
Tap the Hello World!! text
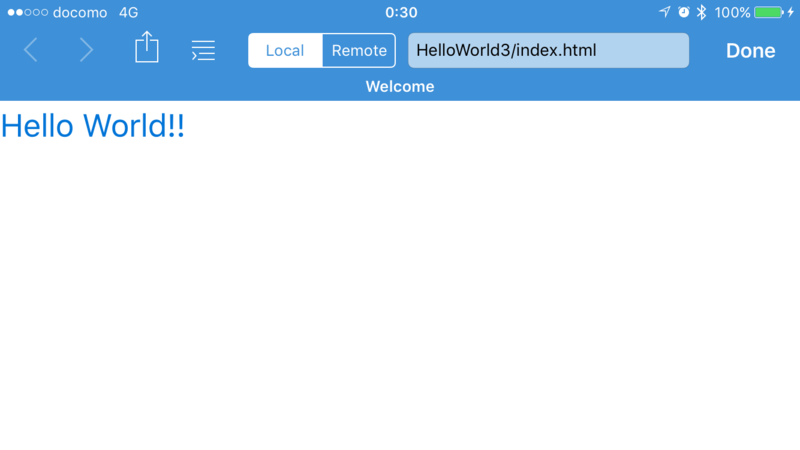tap(93, 126)
